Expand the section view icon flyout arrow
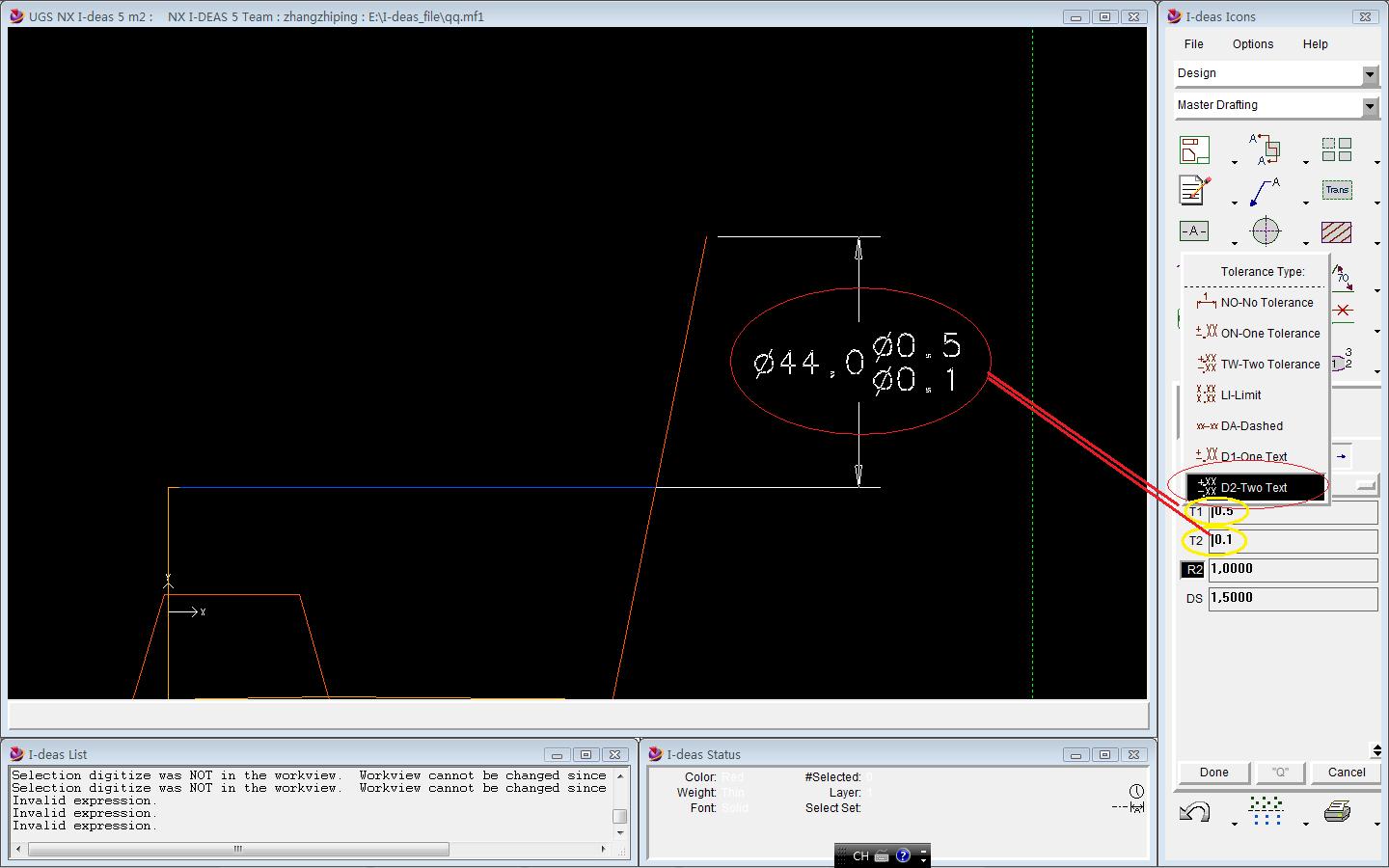1389x868 pixels. click(1306, 162)
